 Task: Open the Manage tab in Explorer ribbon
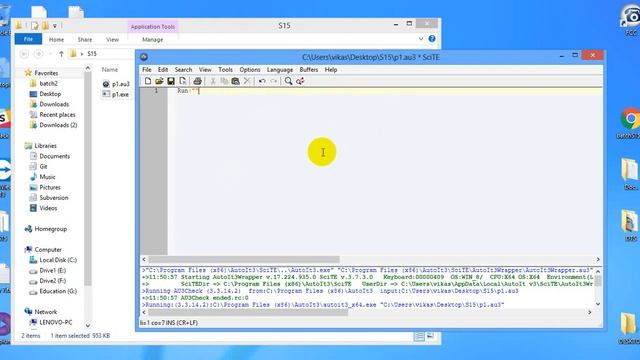(x=153, y=40)
